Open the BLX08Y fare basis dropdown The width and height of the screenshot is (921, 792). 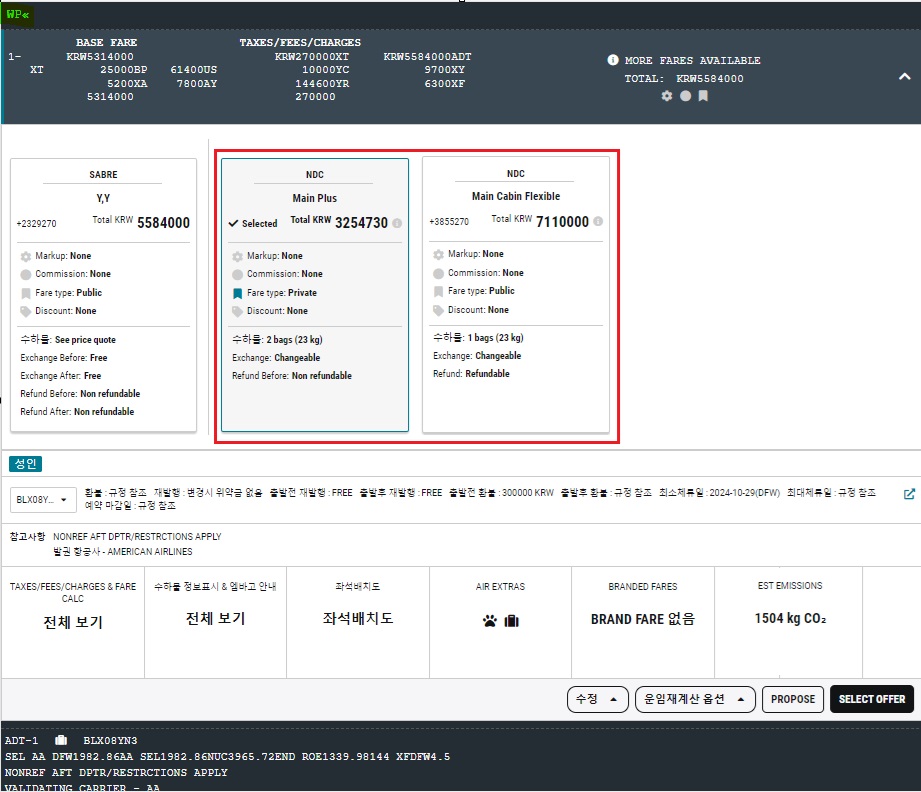click(43, 499)
